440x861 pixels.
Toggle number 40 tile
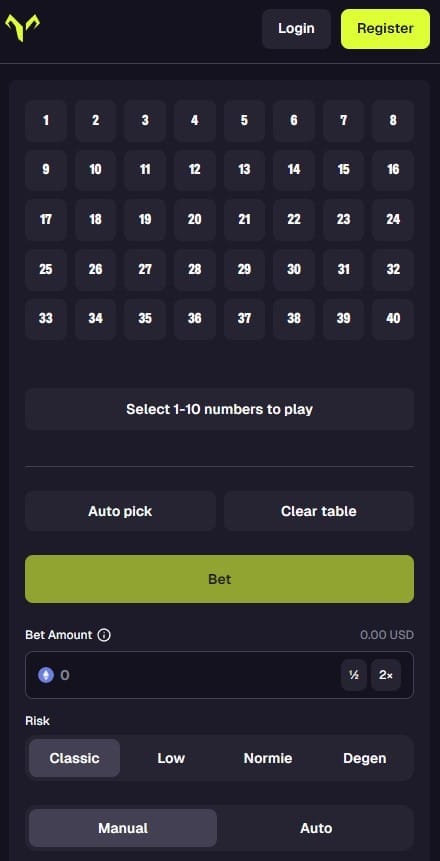393,318
